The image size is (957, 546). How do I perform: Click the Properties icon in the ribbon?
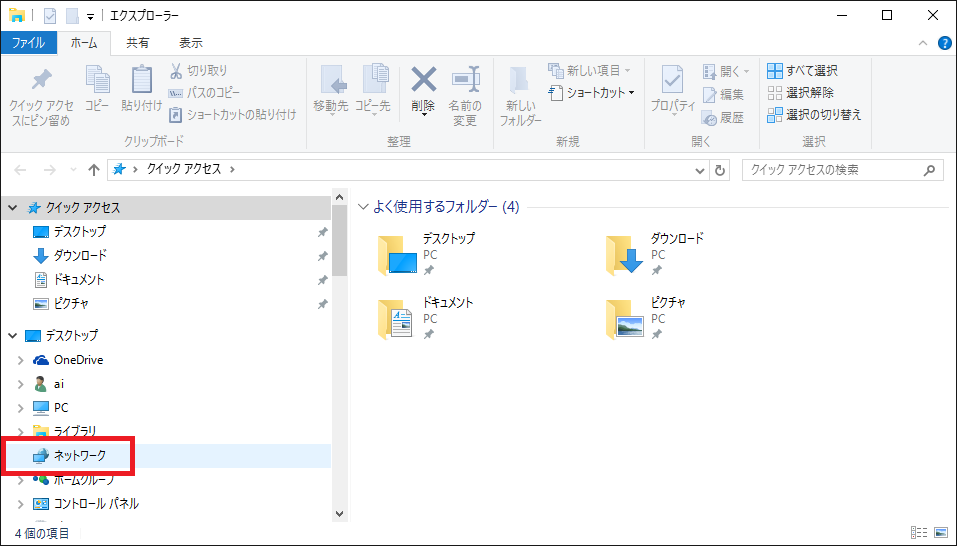[x=673, y=82]
